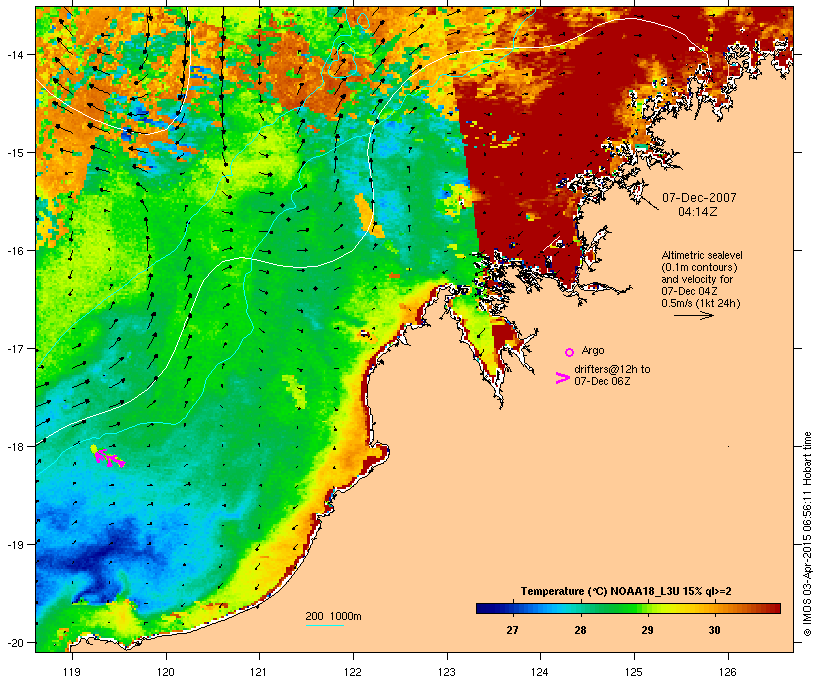Viewport: 820px width, 680px height.
Task: Click the latitude label -14
Action: pyautogui.click(x=14, y=54)
